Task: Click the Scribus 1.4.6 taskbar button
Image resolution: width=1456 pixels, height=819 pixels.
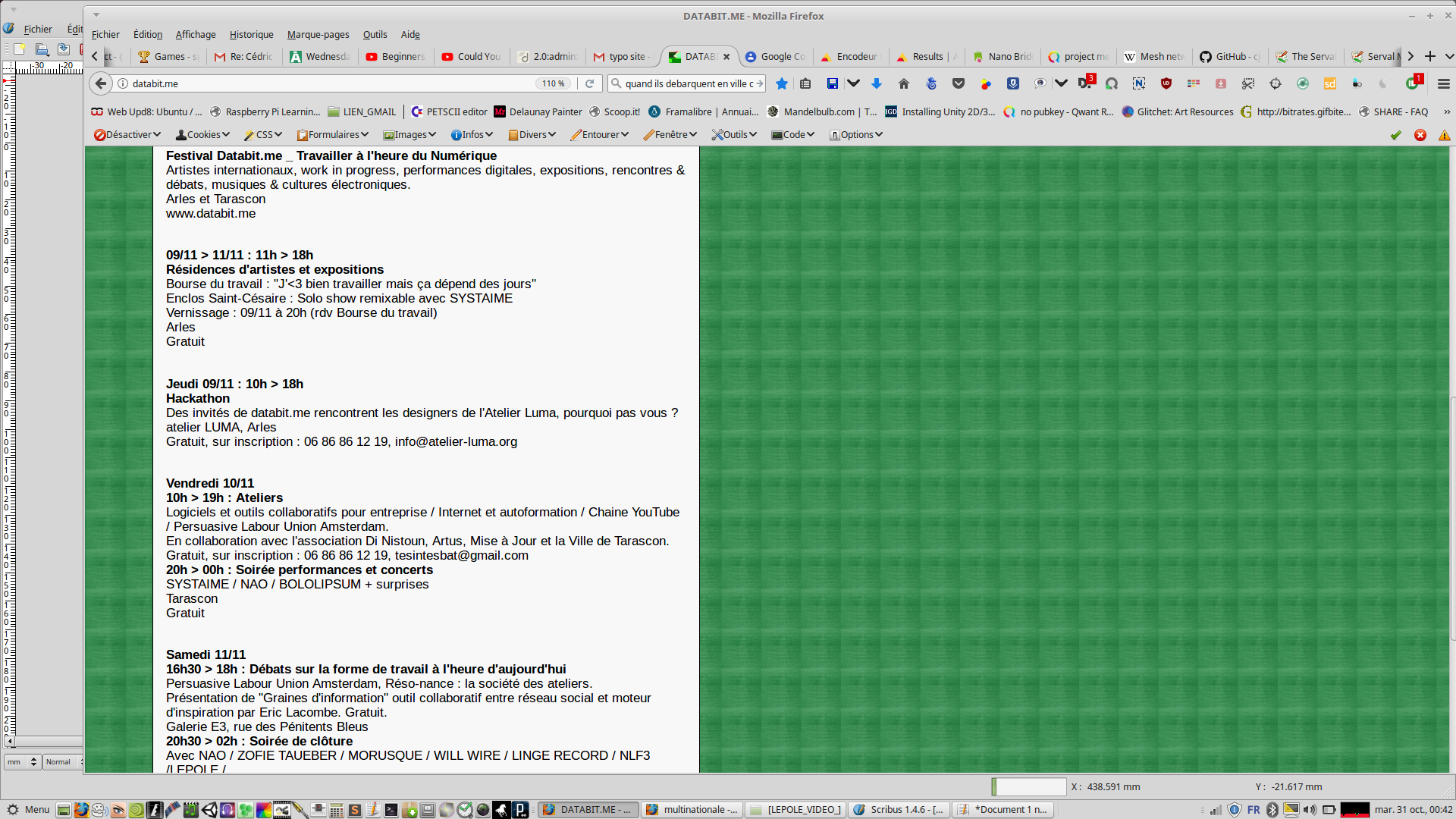Action: (898, 810)
